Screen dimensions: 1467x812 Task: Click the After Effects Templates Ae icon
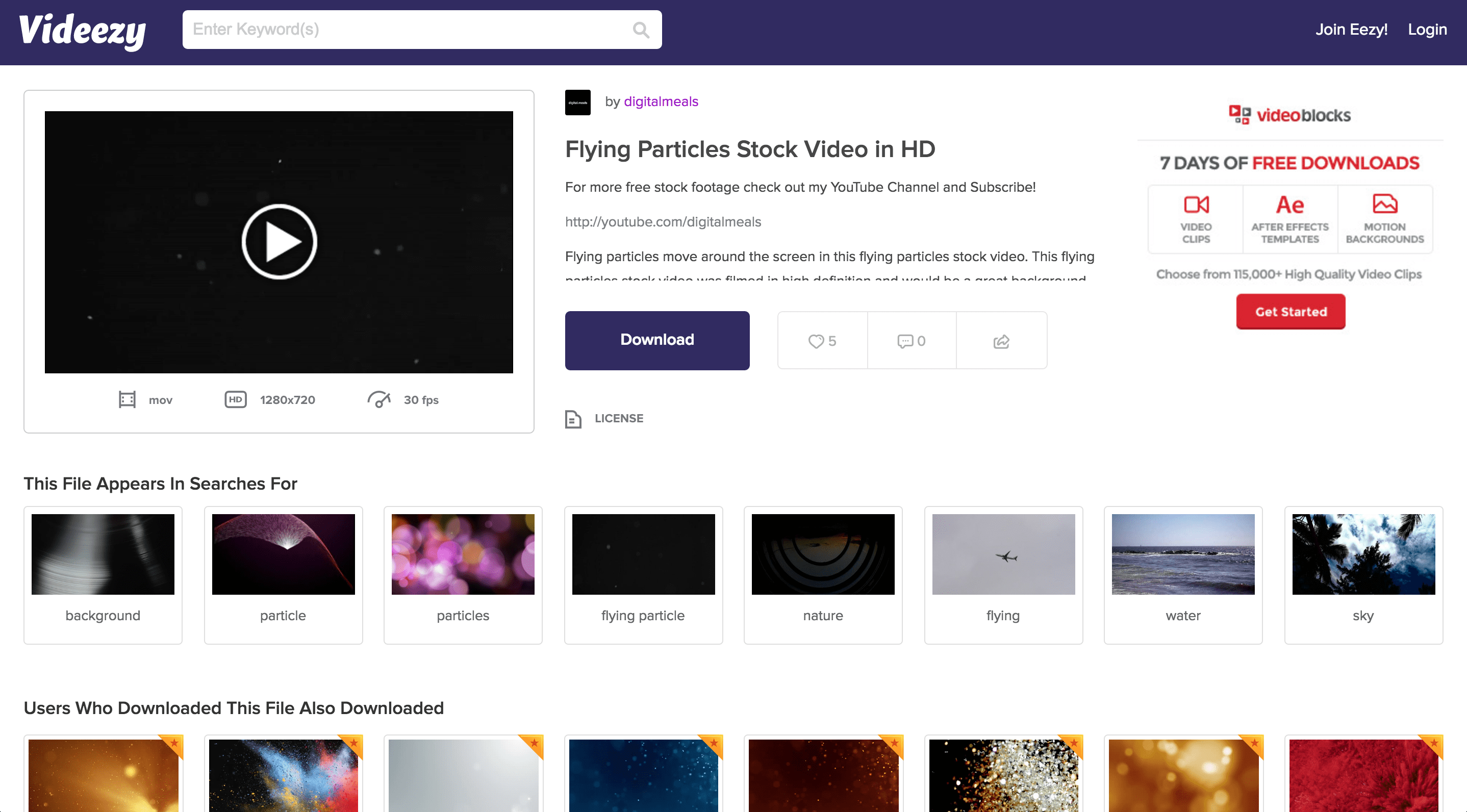[x=1290, y=205]
